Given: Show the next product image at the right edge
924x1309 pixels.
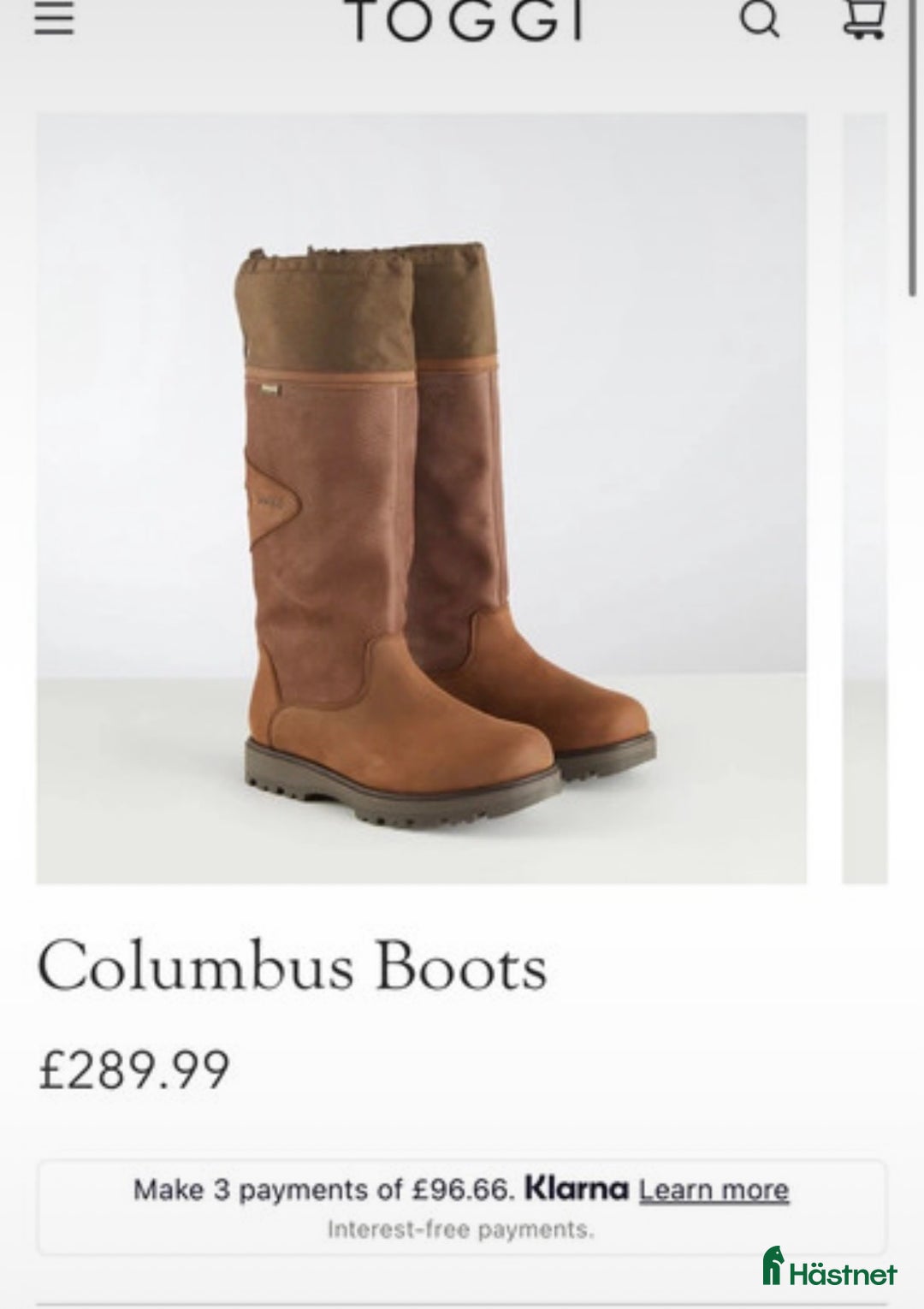Looking at the screenshot, I should (865, 498).
